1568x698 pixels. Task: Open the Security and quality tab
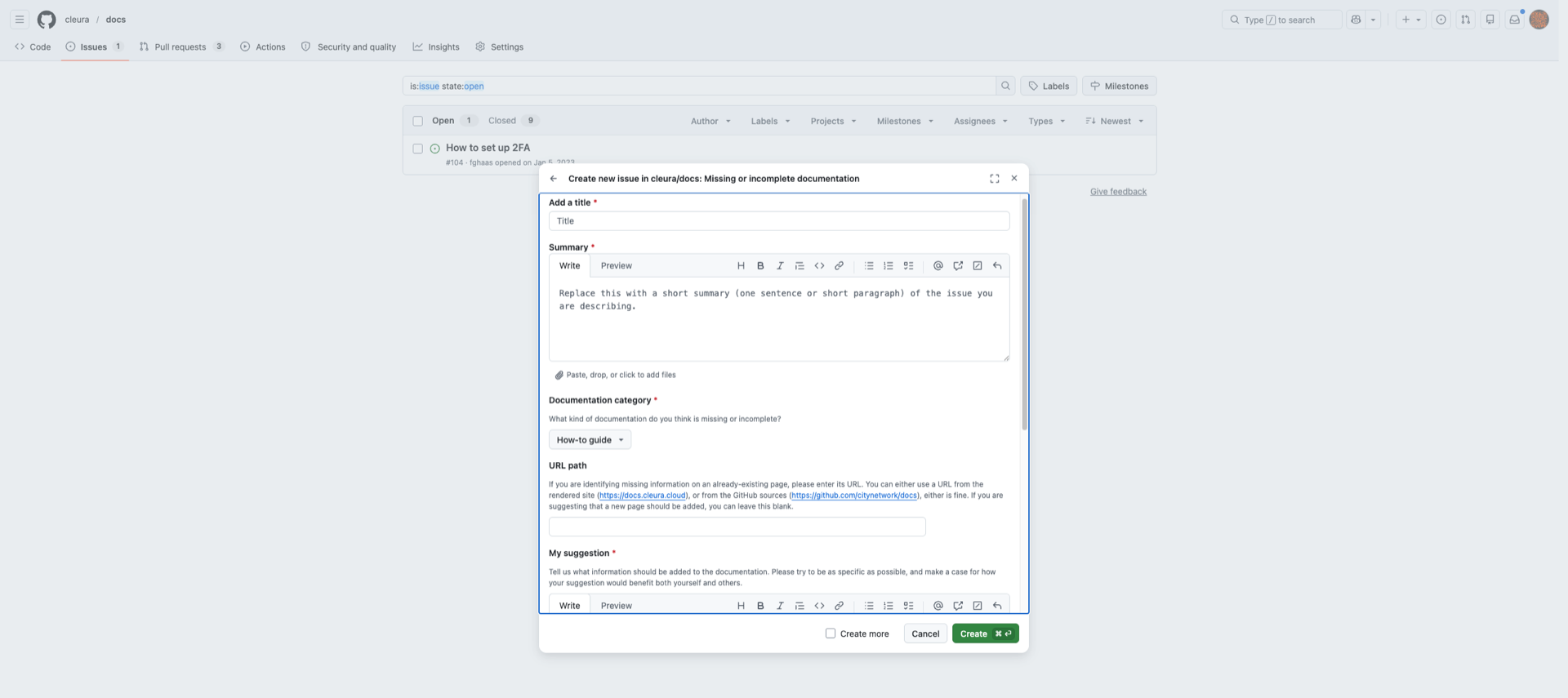tap(349, 47)
